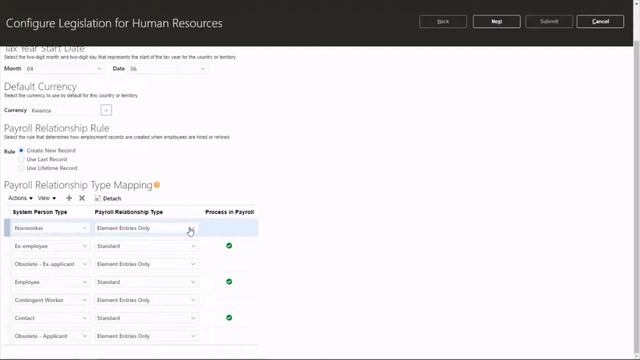Click Process in Payroll column header
The height and width of the screenshot is (360, 640).
[229, 212]
